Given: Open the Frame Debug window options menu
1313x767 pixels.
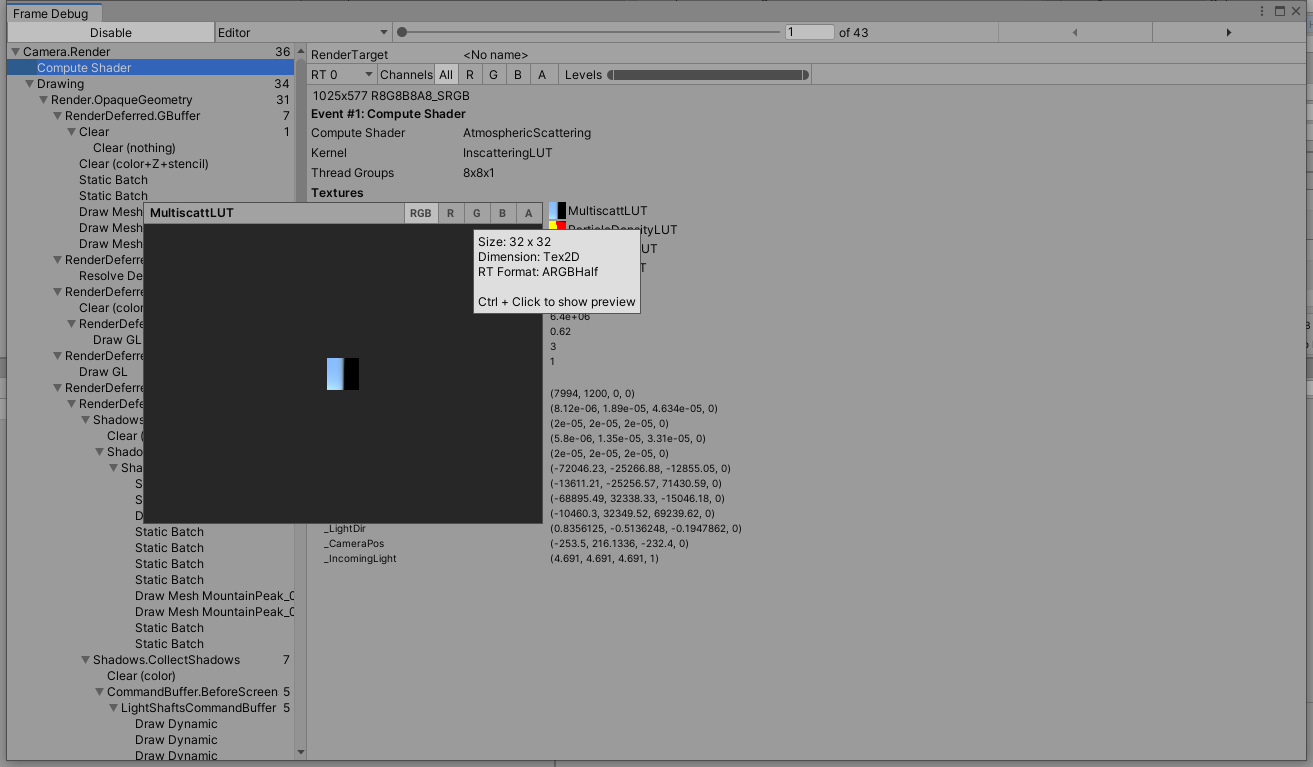Looking at the screenshot, I should point(1262,11).
